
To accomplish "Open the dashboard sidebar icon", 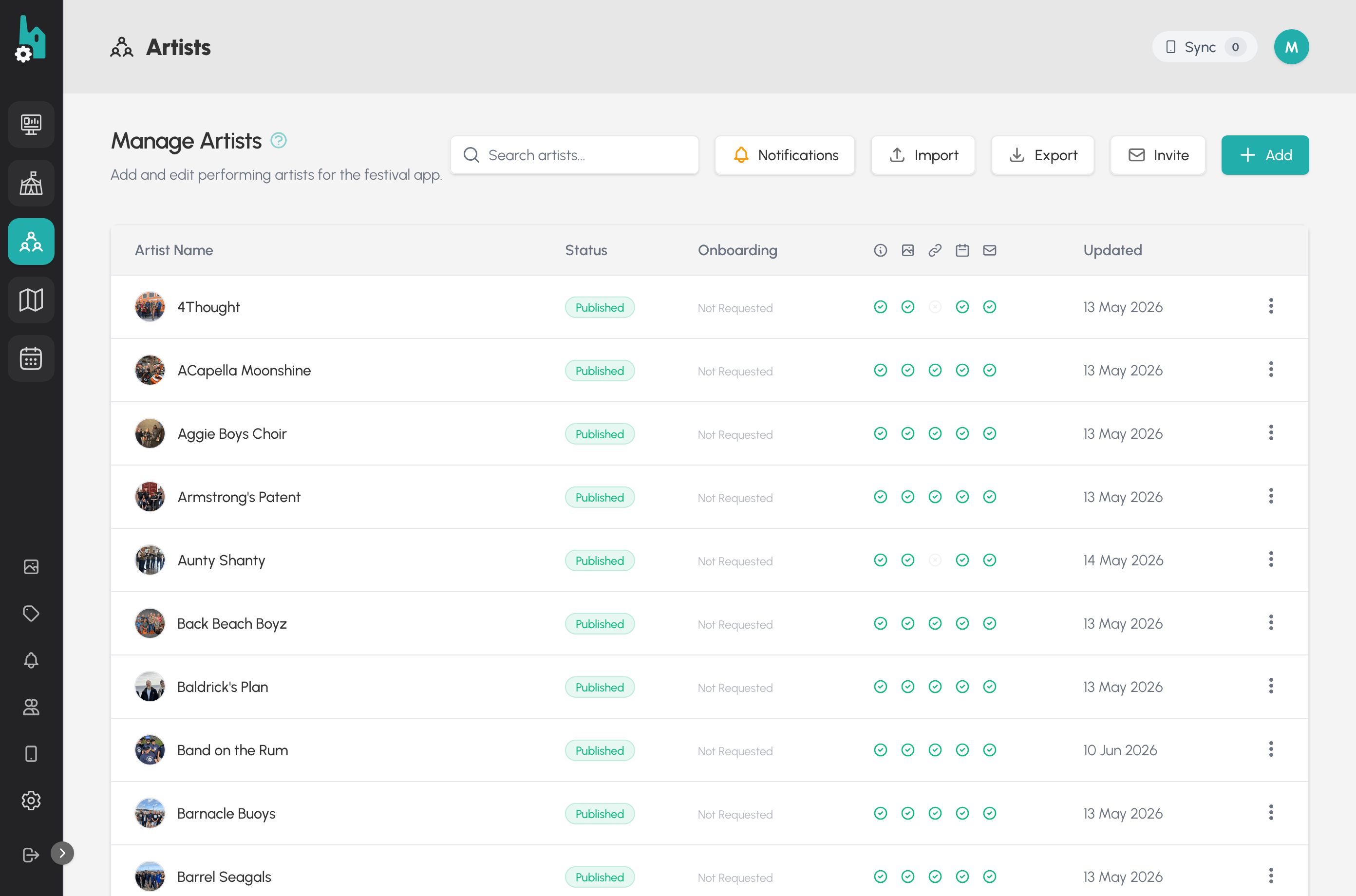I will pyautogui.click(x=31, y=125).
